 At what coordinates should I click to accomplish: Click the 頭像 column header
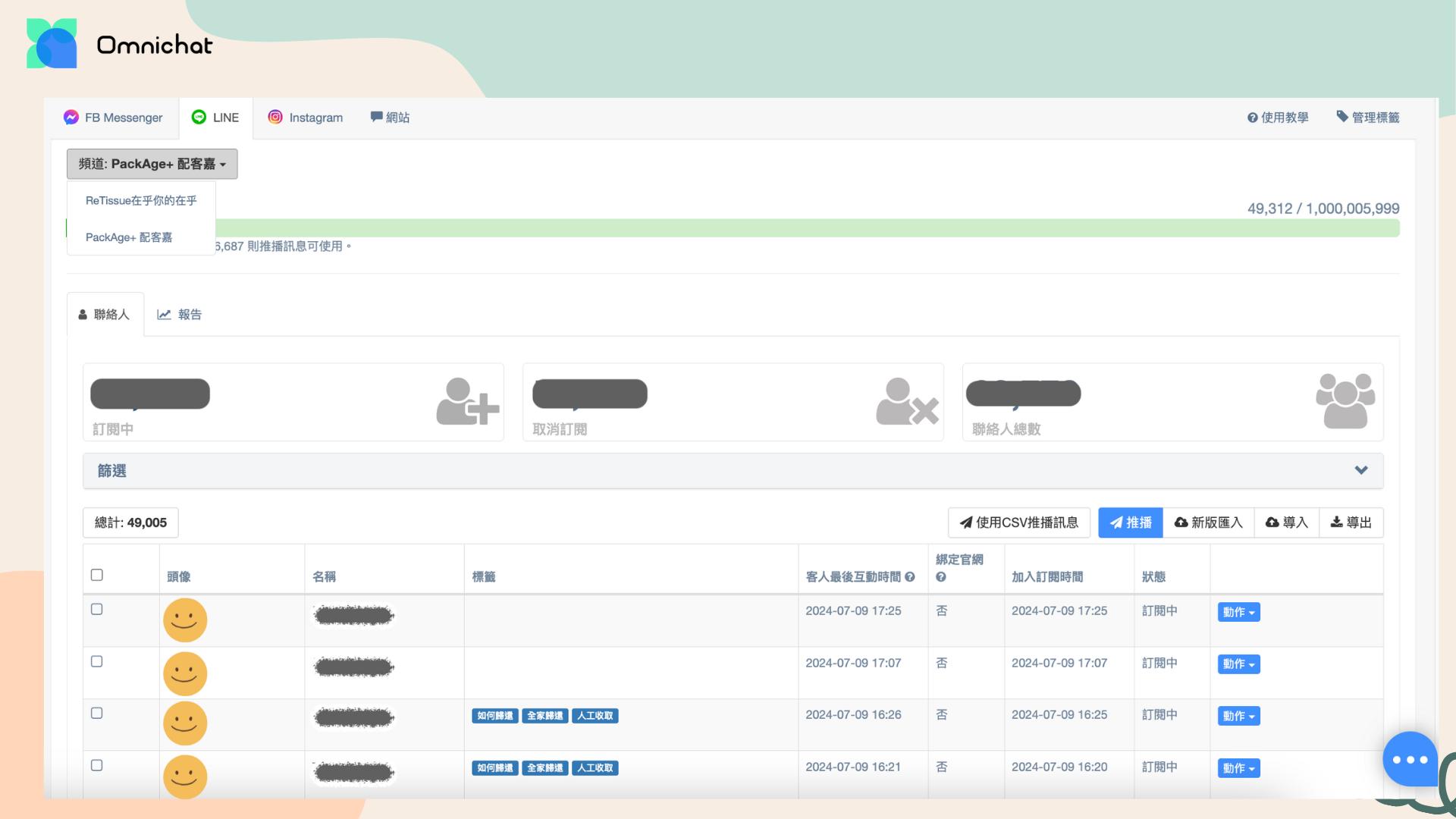[179, 577]
